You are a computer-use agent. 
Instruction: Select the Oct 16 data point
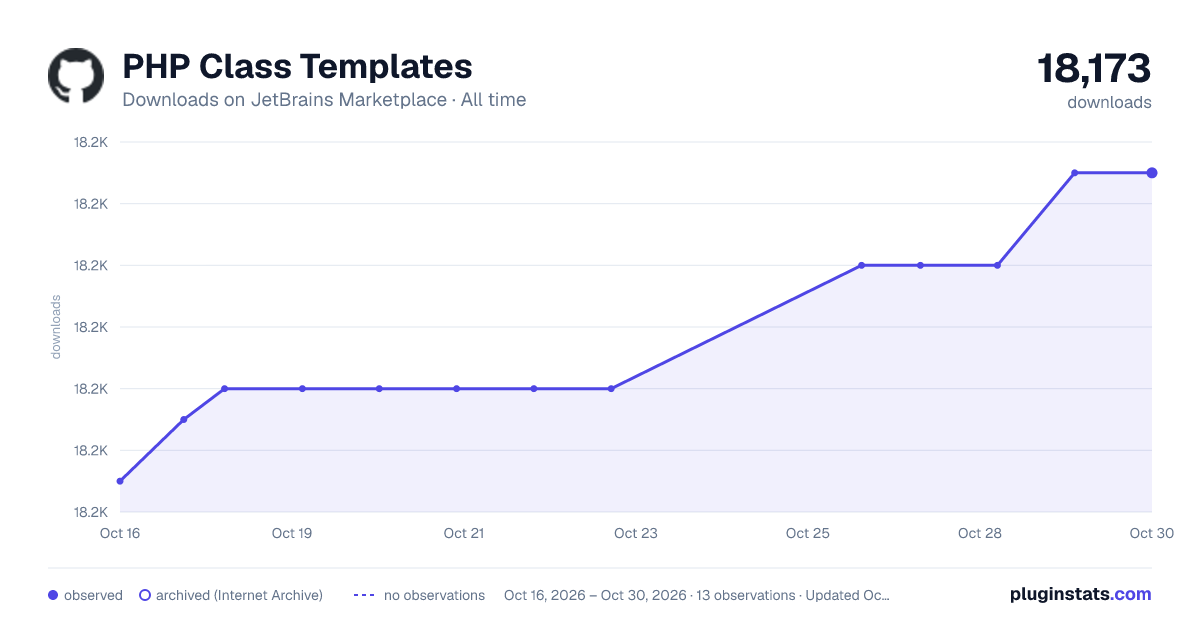[120, 481]
